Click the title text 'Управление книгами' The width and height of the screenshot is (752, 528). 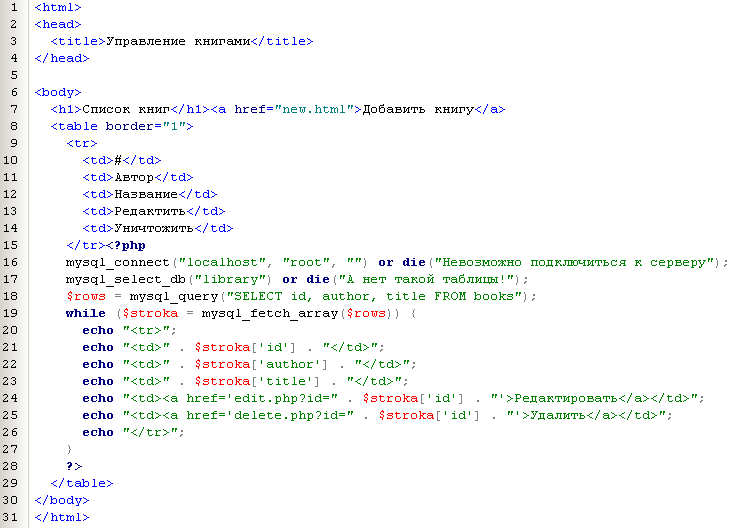[178, 41]
